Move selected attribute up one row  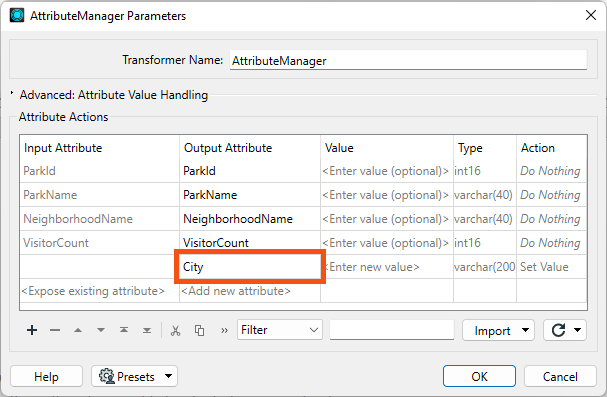tap(78, 330)
